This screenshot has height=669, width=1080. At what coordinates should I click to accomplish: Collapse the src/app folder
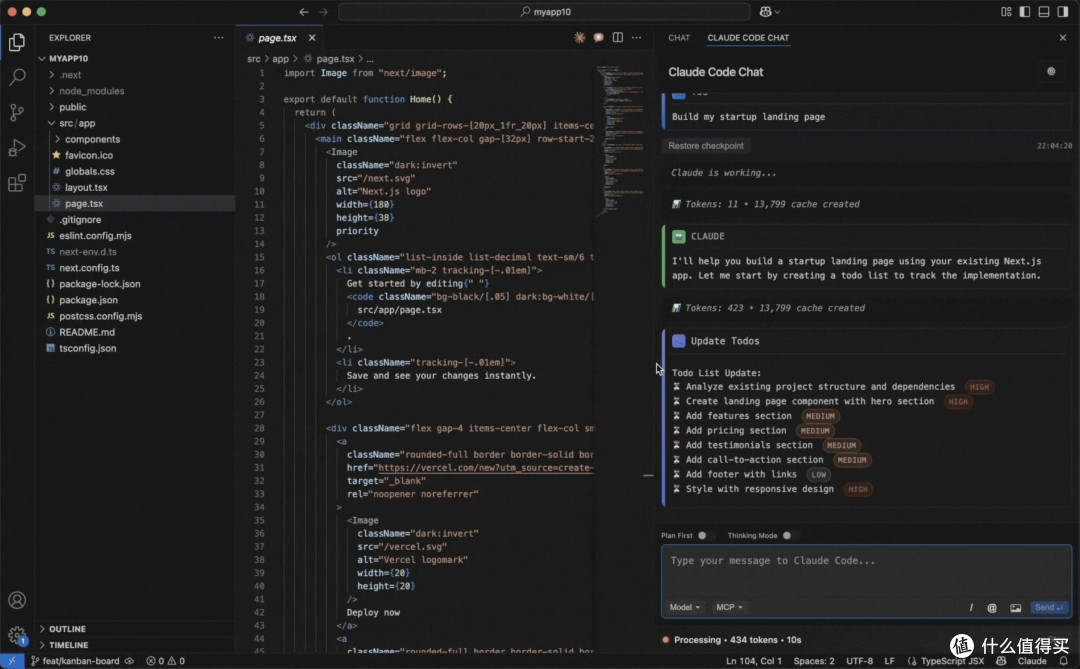(x=77, y=123)
